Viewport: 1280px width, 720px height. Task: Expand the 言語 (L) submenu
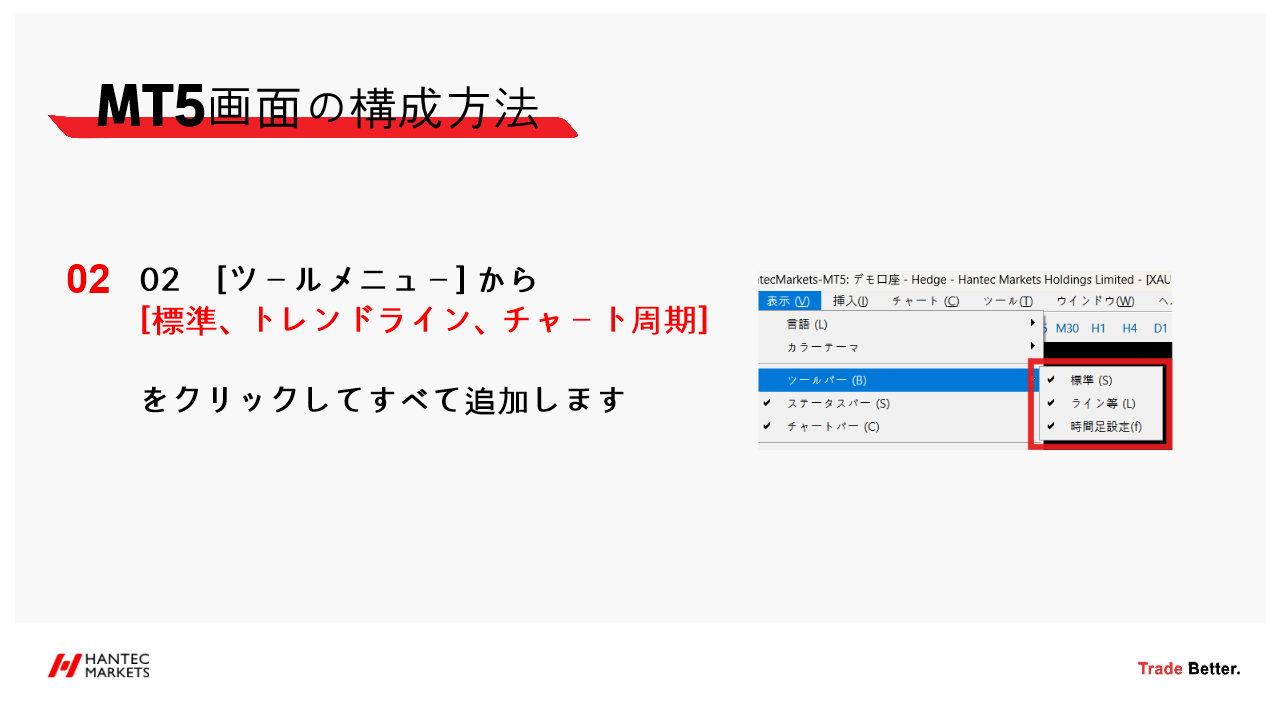pos(899,324)
